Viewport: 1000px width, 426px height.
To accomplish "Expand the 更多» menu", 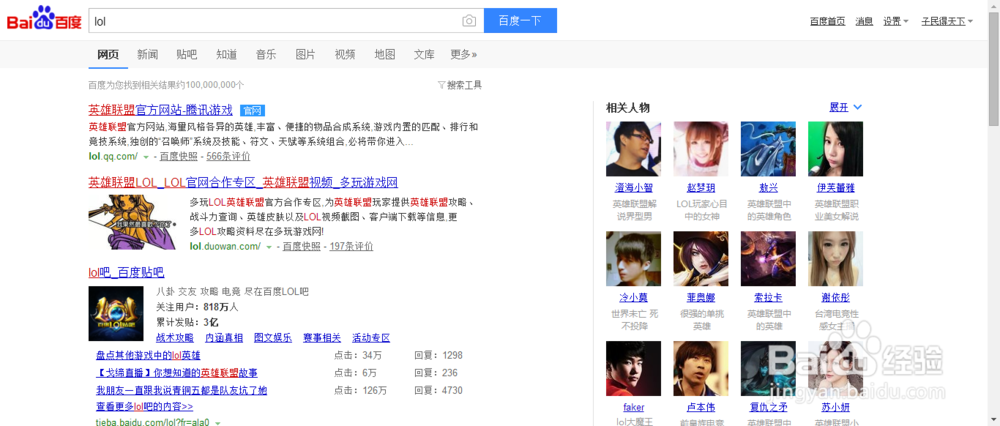I will click(x=464, y=54).
